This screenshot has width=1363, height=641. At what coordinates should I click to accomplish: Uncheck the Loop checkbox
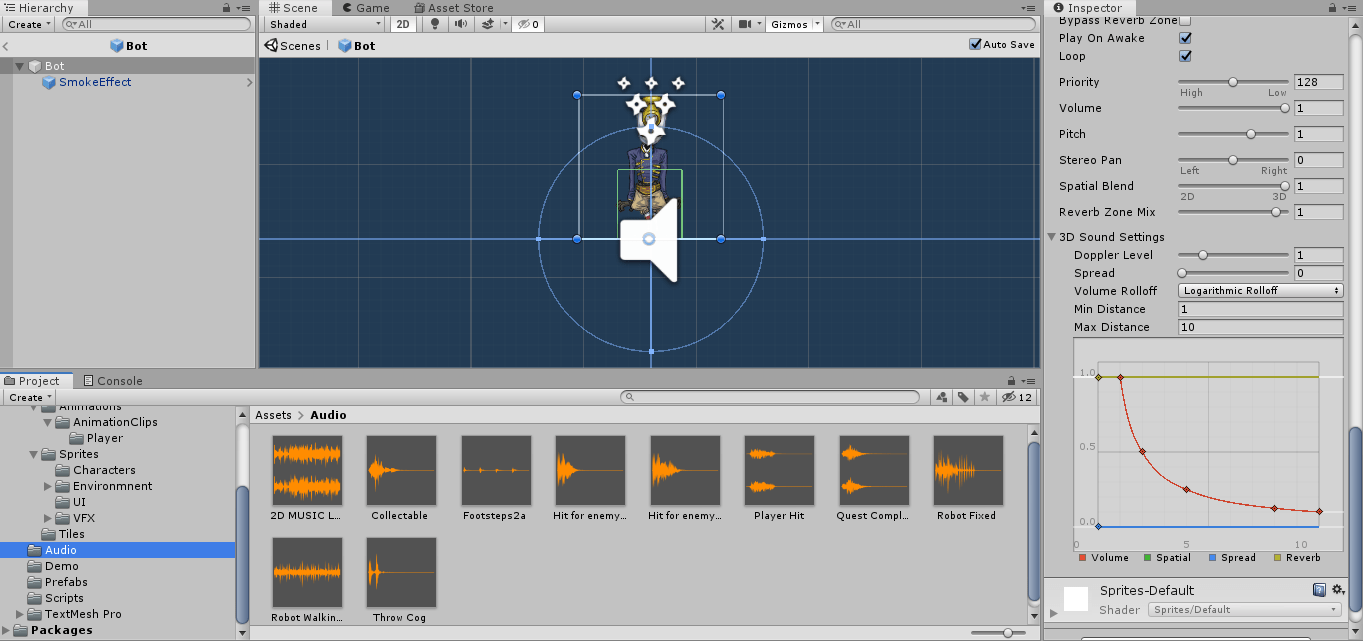(1185, 56)
